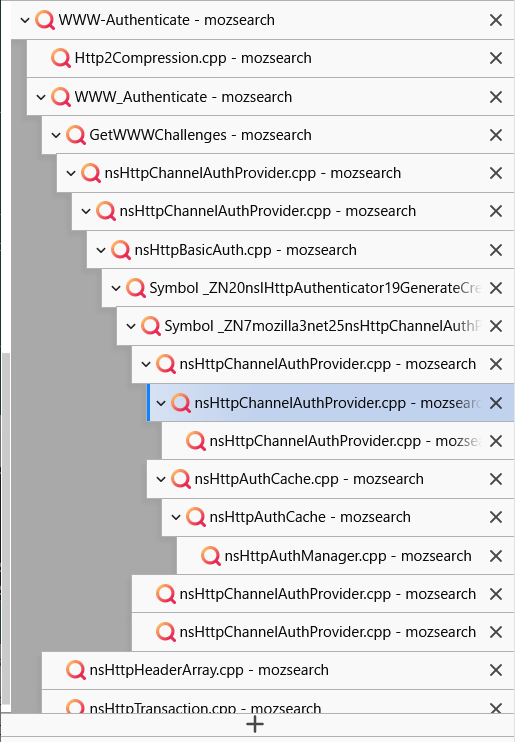Open the nsHttpBasicAuth.cpp tab
Viewport: 516px width, 742px height.
click(300, 250)
